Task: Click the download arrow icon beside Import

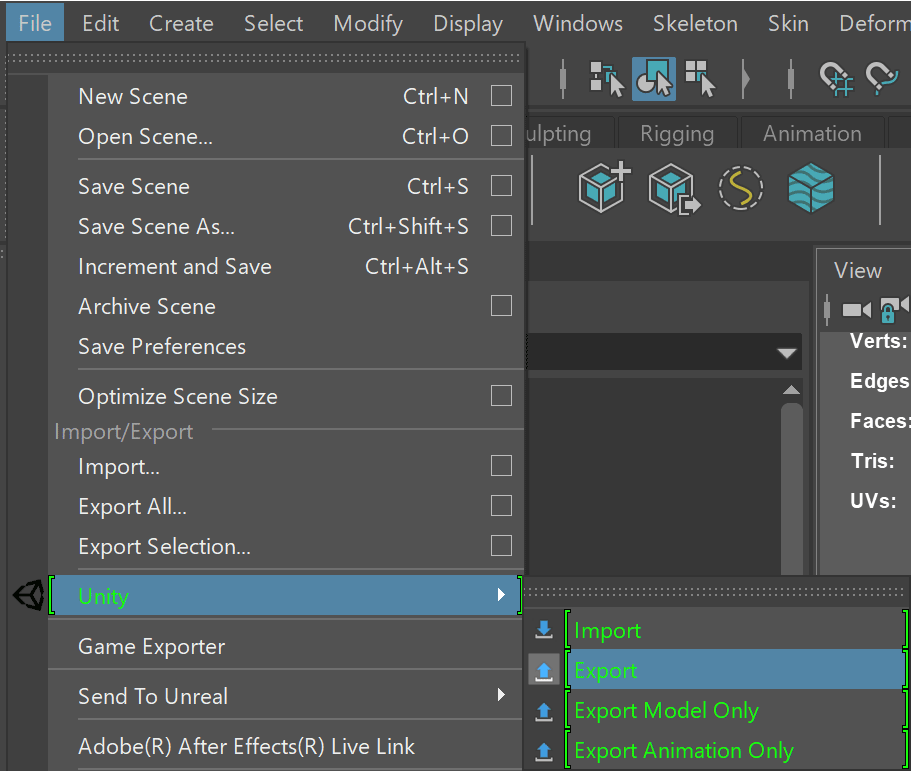Action: 544,630
